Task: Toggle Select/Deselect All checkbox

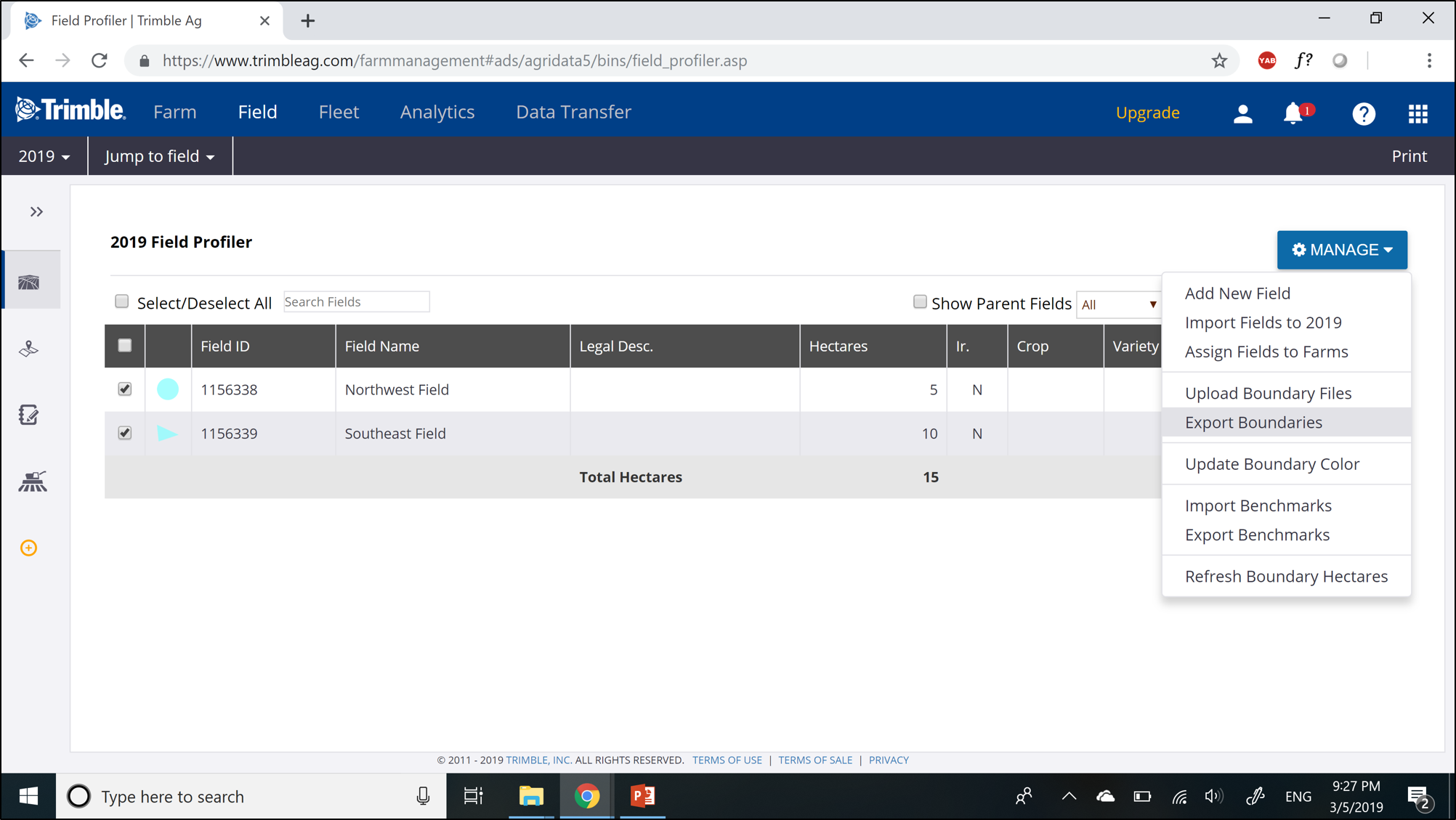Action: tap(122, 301)
